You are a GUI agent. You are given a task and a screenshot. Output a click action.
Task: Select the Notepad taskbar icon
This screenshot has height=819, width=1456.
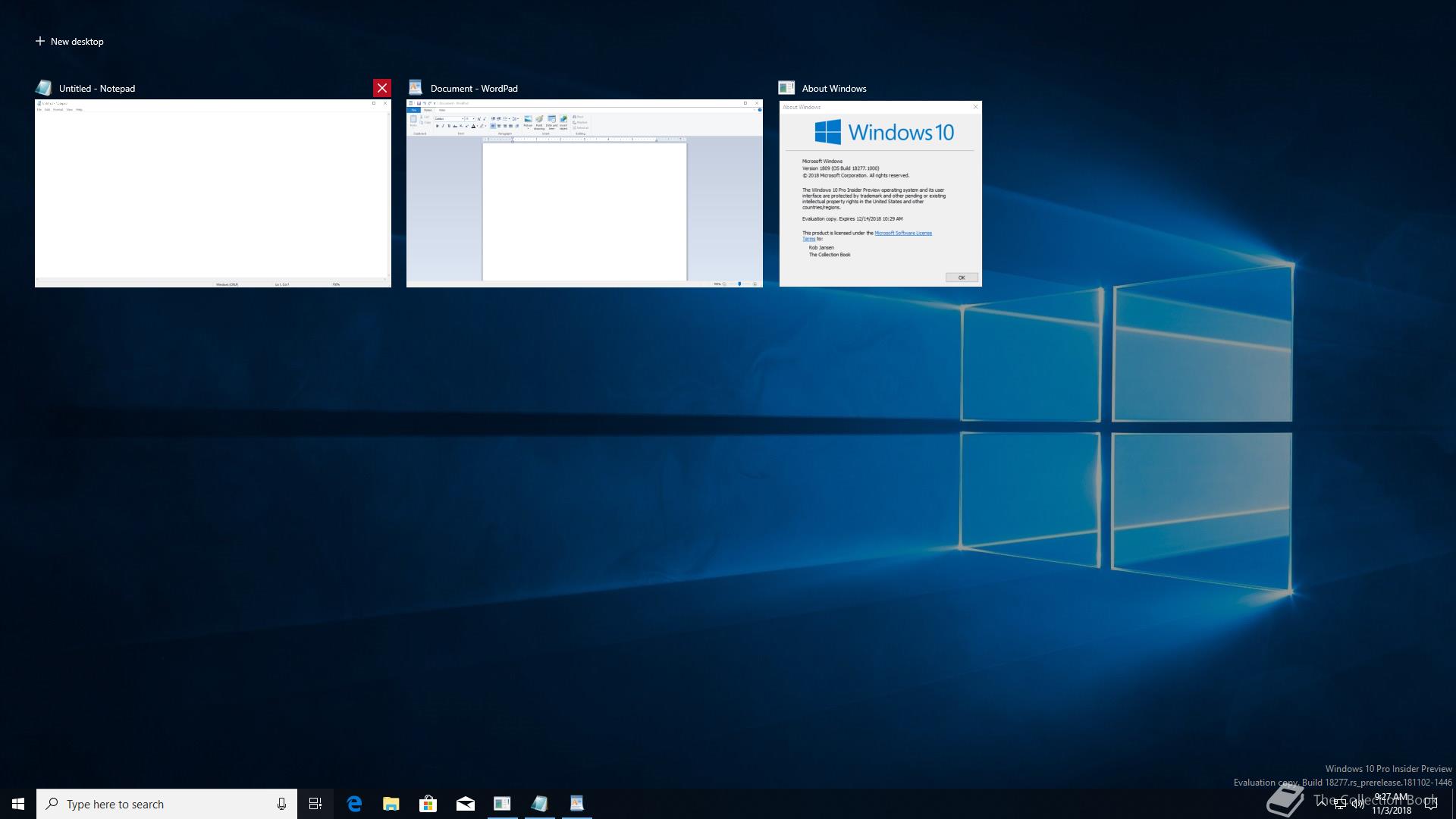[540, 804]
